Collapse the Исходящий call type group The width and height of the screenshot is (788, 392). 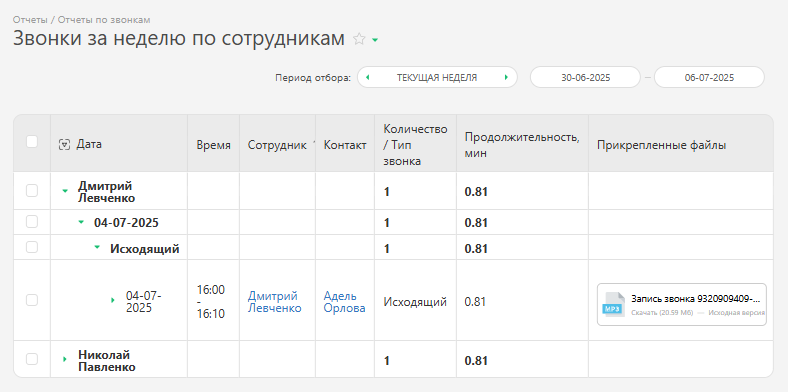(x=97, y=248)
